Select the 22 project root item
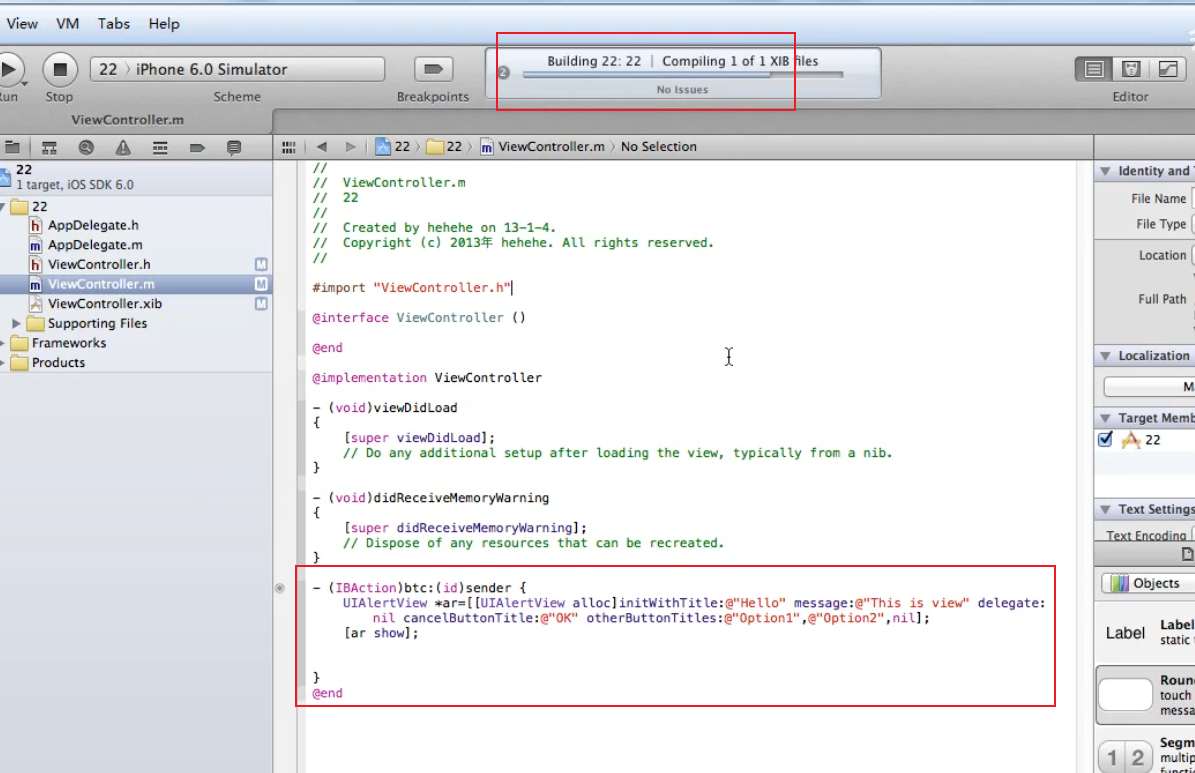This screenshot has height=773, width=1195. pyautogui.click(x=136, y=177)
